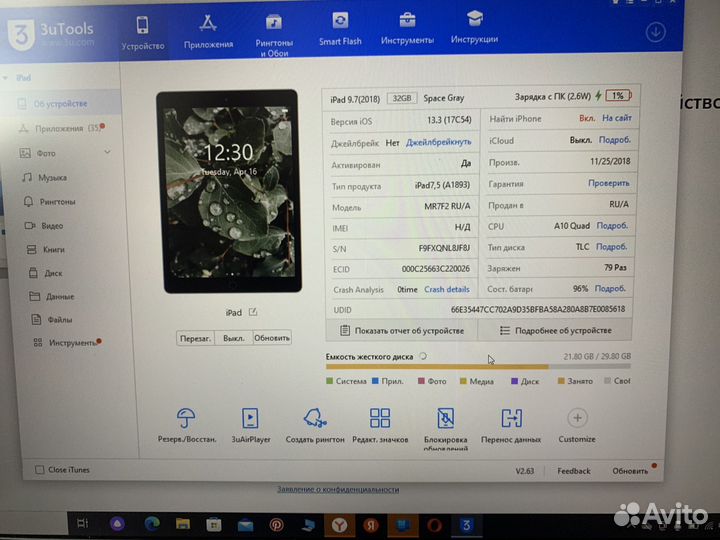Click the Crash details link

tap(447, 290)
